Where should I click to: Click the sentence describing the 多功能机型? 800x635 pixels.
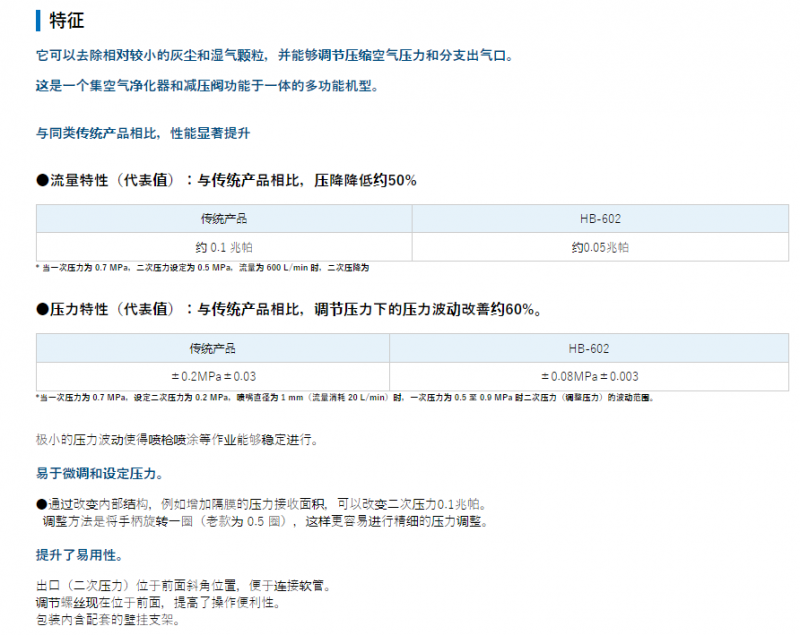206,85
